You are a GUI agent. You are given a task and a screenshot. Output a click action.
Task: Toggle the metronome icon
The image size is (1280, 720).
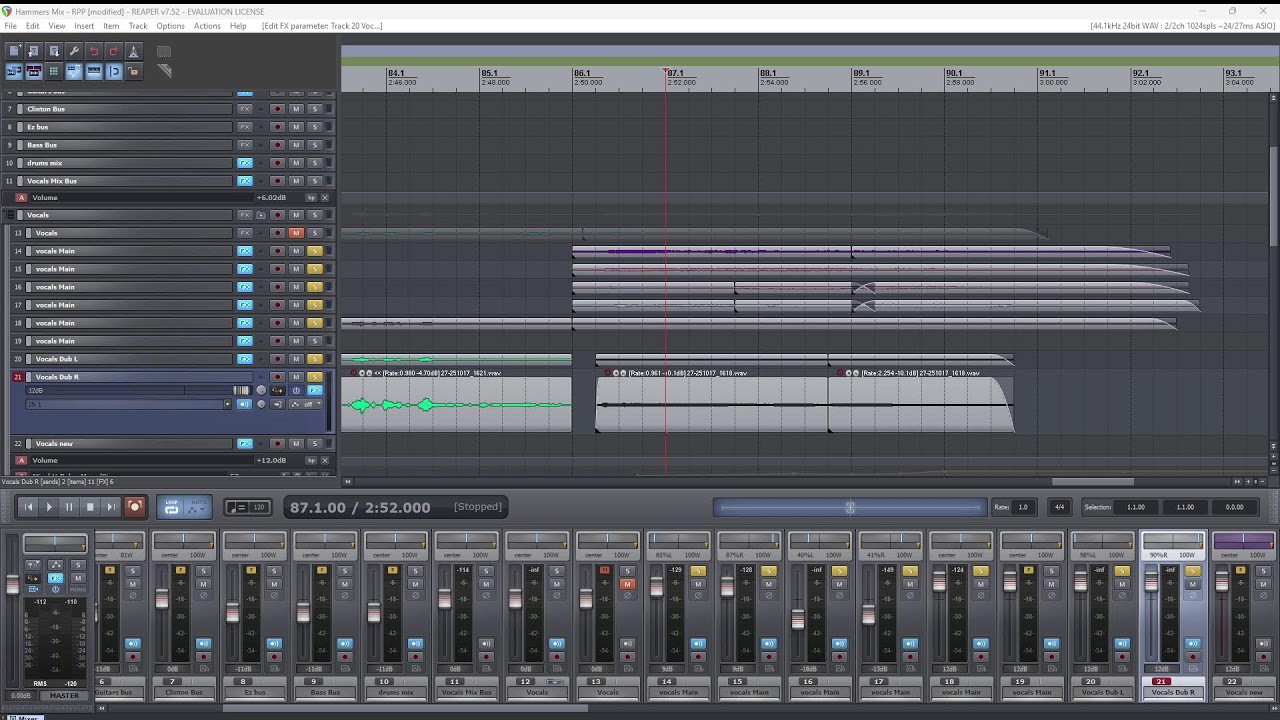tap(134, 51)
